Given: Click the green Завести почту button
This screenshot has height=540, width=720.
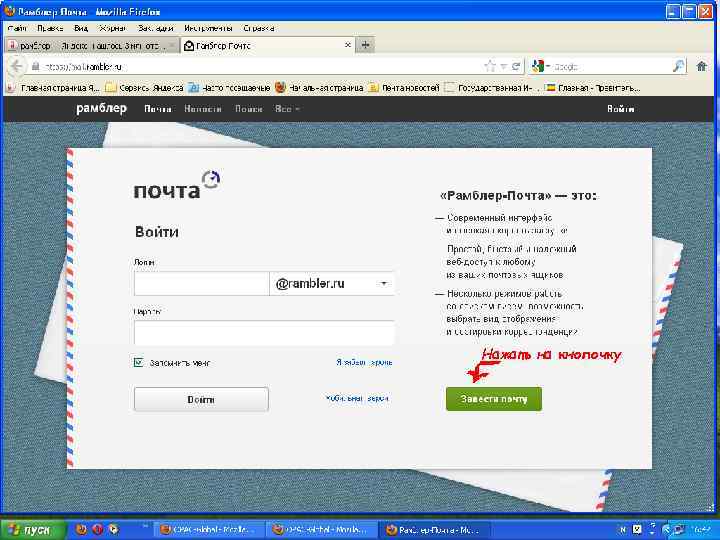Looking at the screenshot, I should pos(494,399).
